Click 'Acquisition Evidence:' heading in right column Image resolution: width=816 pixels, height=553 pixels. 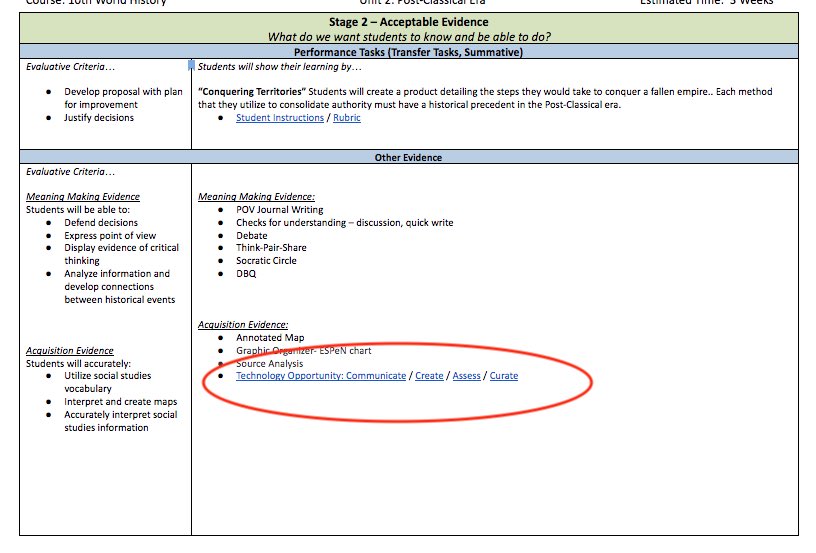243,324
